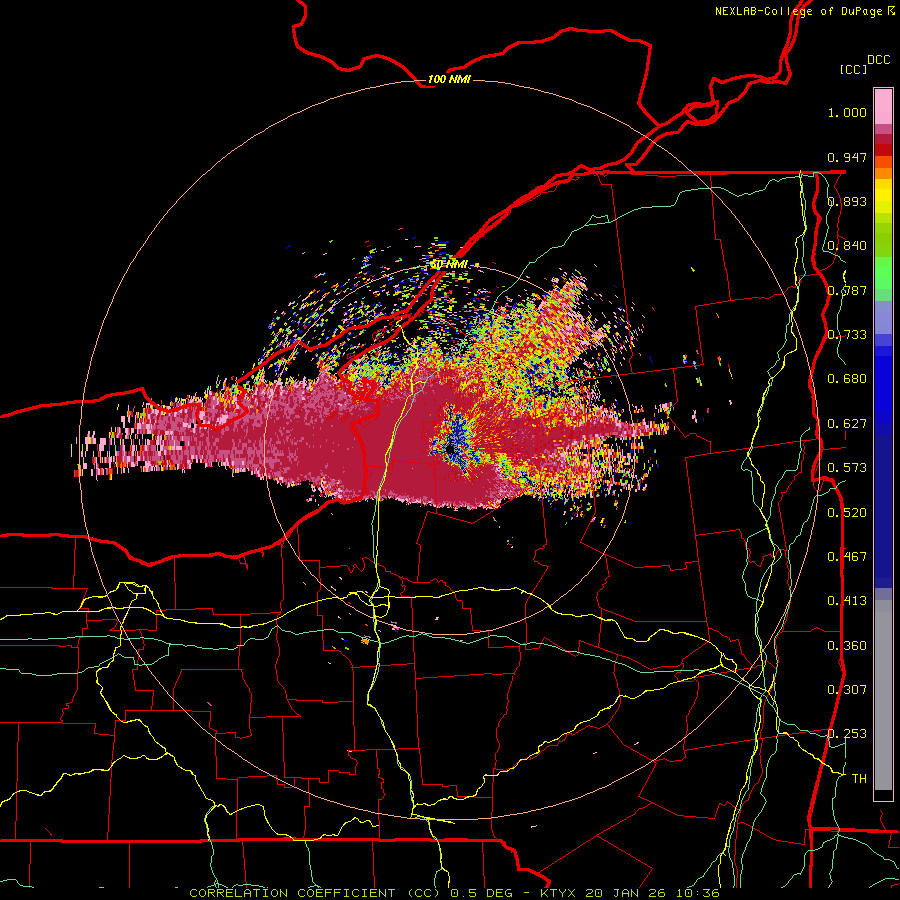Screen dimensions: 900x900
Task: Click the 0.520 colorbar value
Action: click(847, 513)
